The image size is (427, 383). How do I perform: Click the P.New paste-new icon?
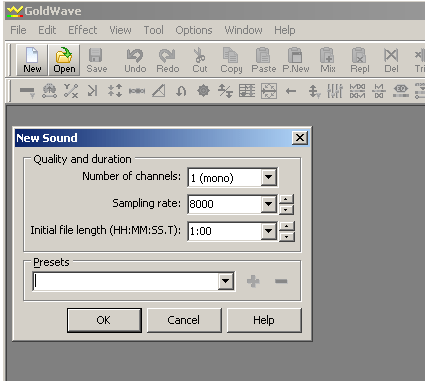(x=295, y=60)
